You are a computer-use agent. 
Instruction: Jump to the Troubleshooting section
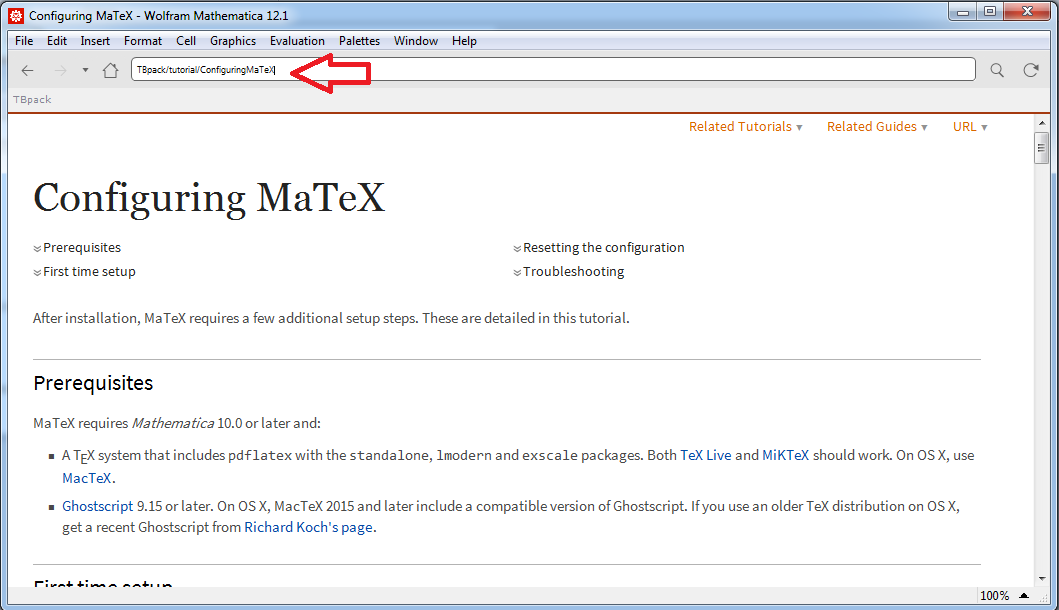pyautogui.click(x=569, y=272)
